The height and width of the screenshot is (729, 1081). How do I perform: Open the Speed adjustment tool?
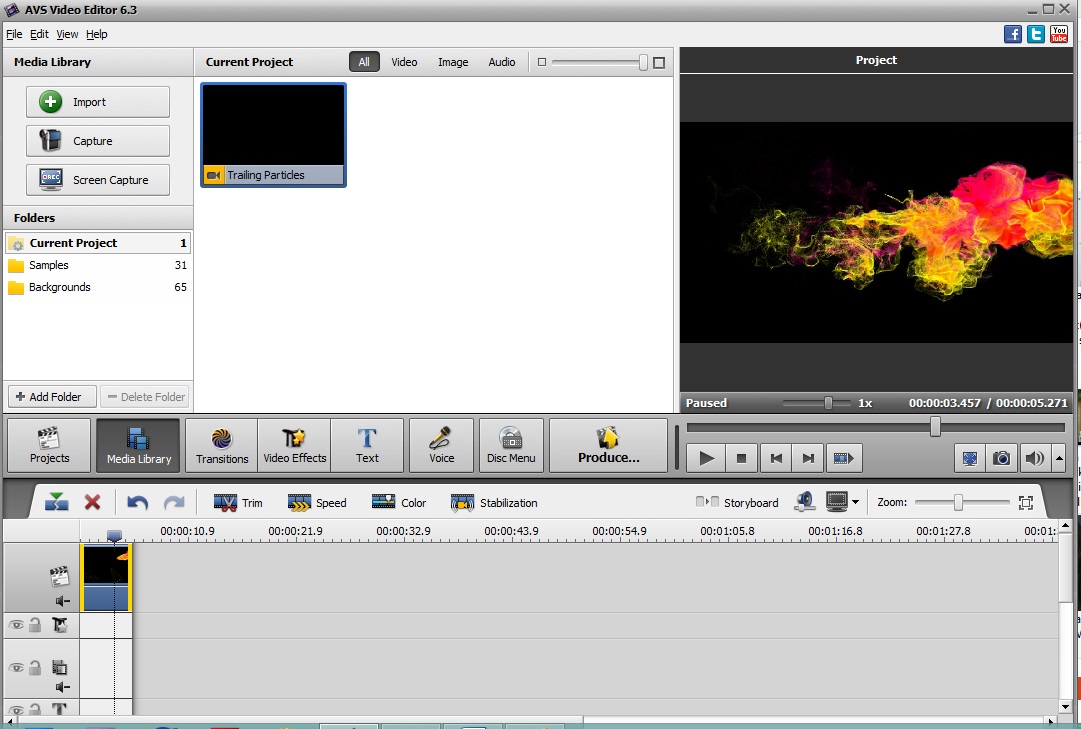[317, 502]
